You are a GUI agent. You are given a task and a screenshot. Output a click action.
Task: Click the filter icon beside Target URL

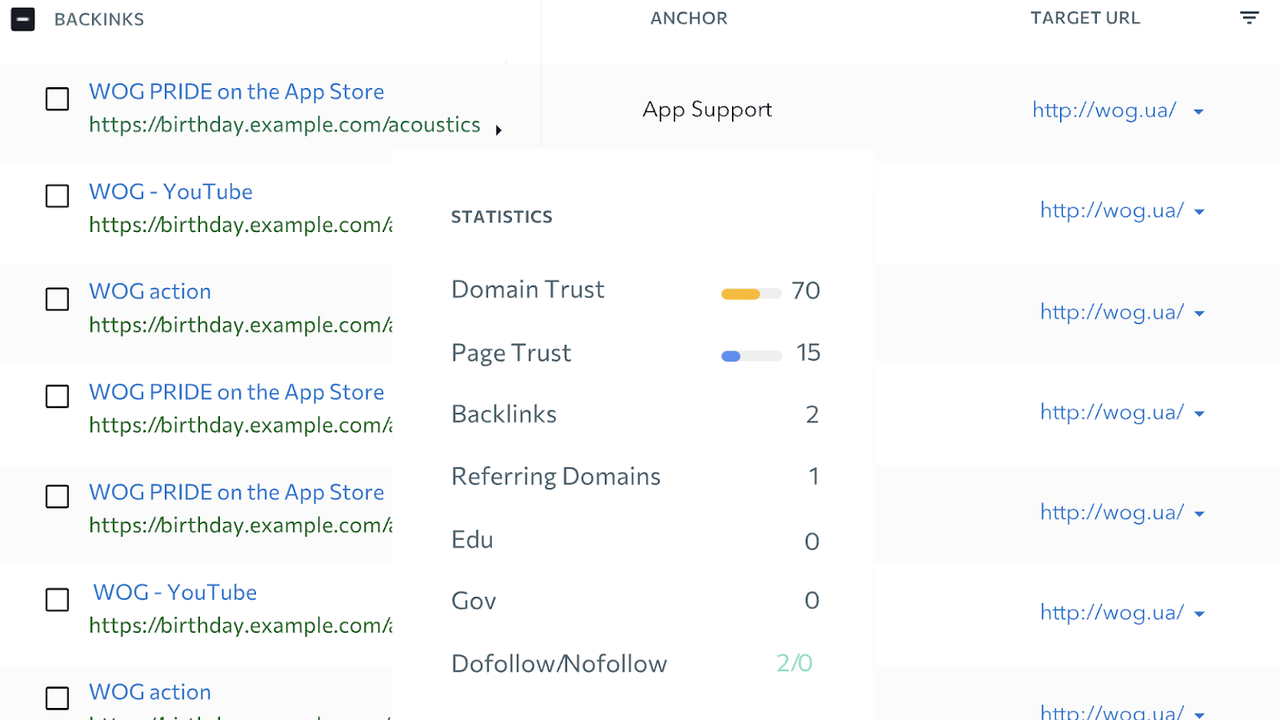[1249, 18]
